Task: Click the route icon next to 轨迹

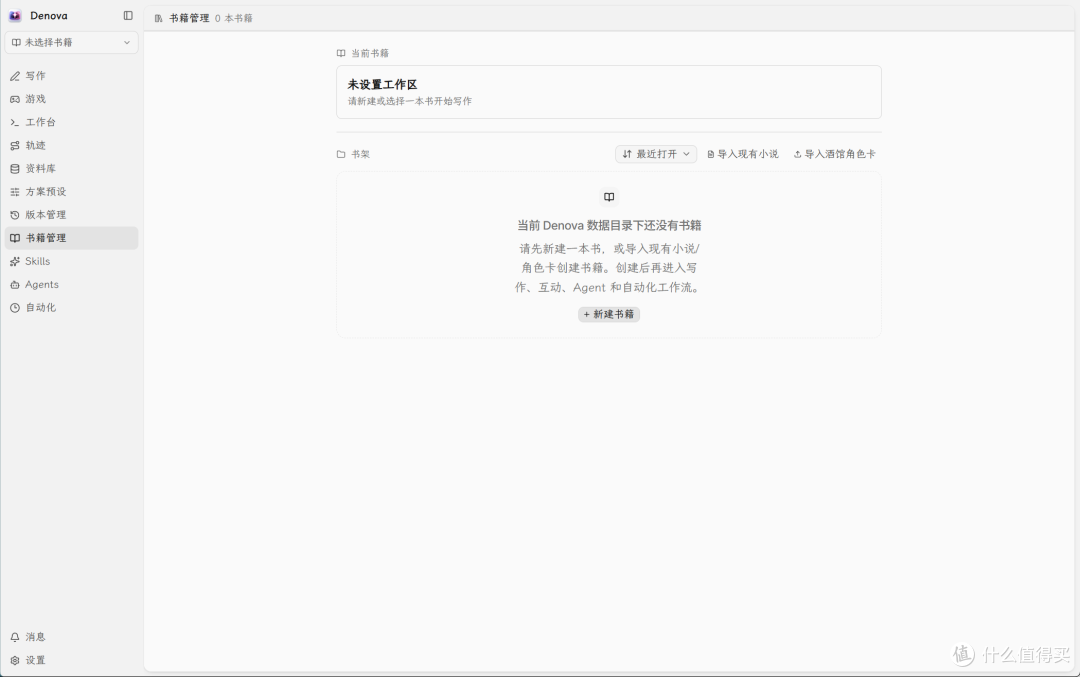Action: (15, 145)
